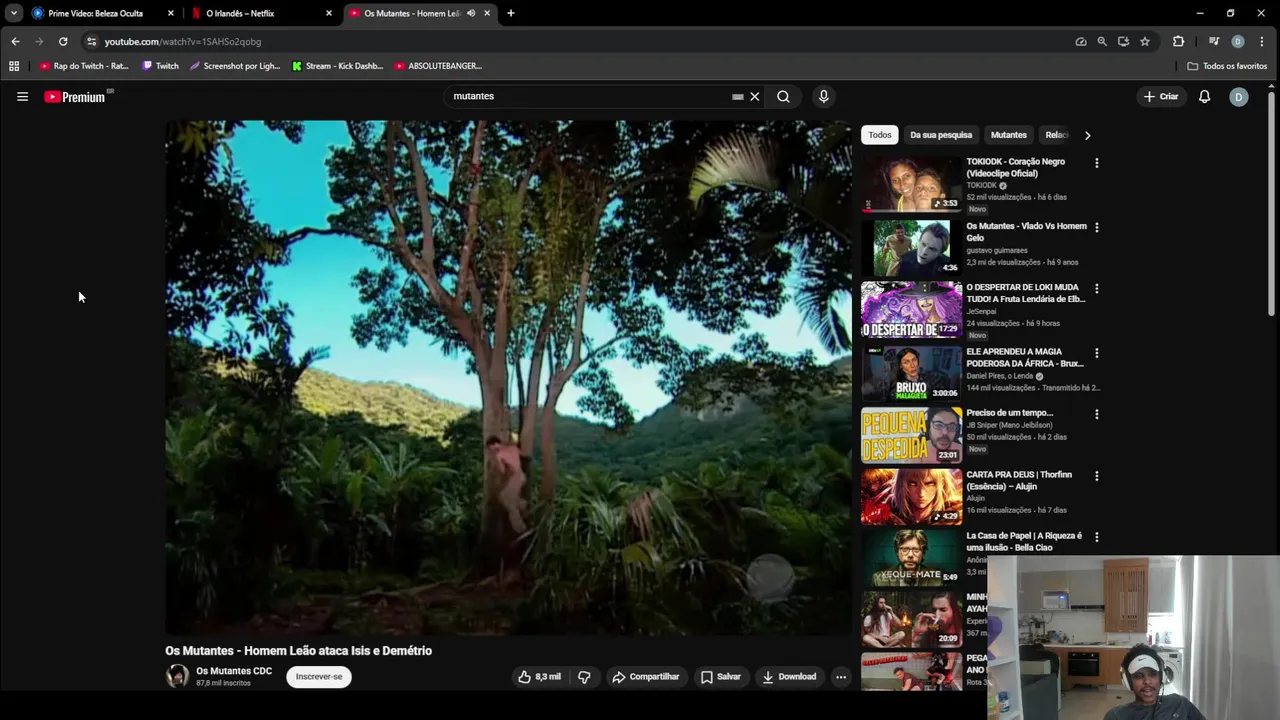Like the video with thumbs up

click(x=539, y=677)
